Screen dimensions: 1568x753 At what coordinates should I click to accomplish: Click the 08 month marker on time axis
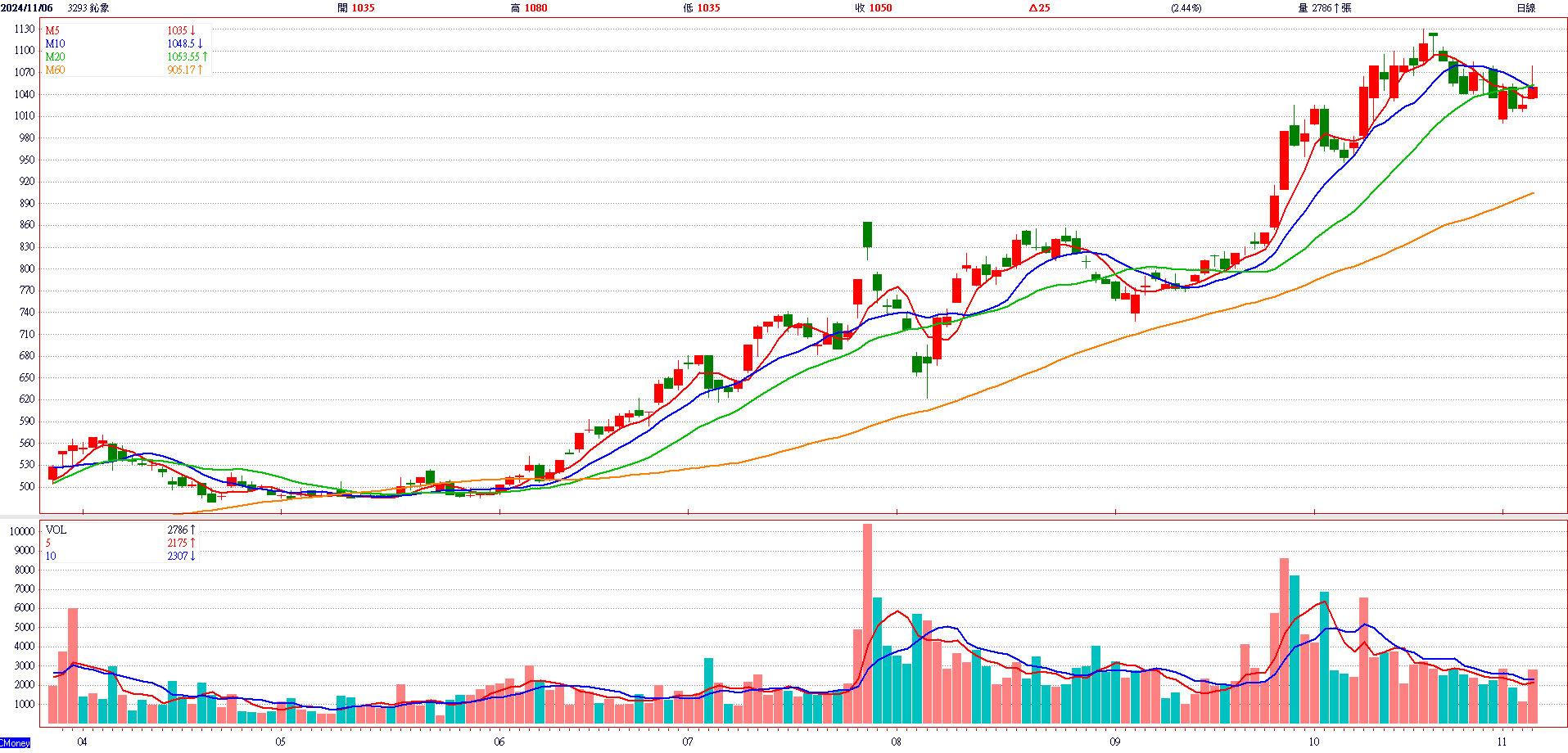[x=896, y=742]
